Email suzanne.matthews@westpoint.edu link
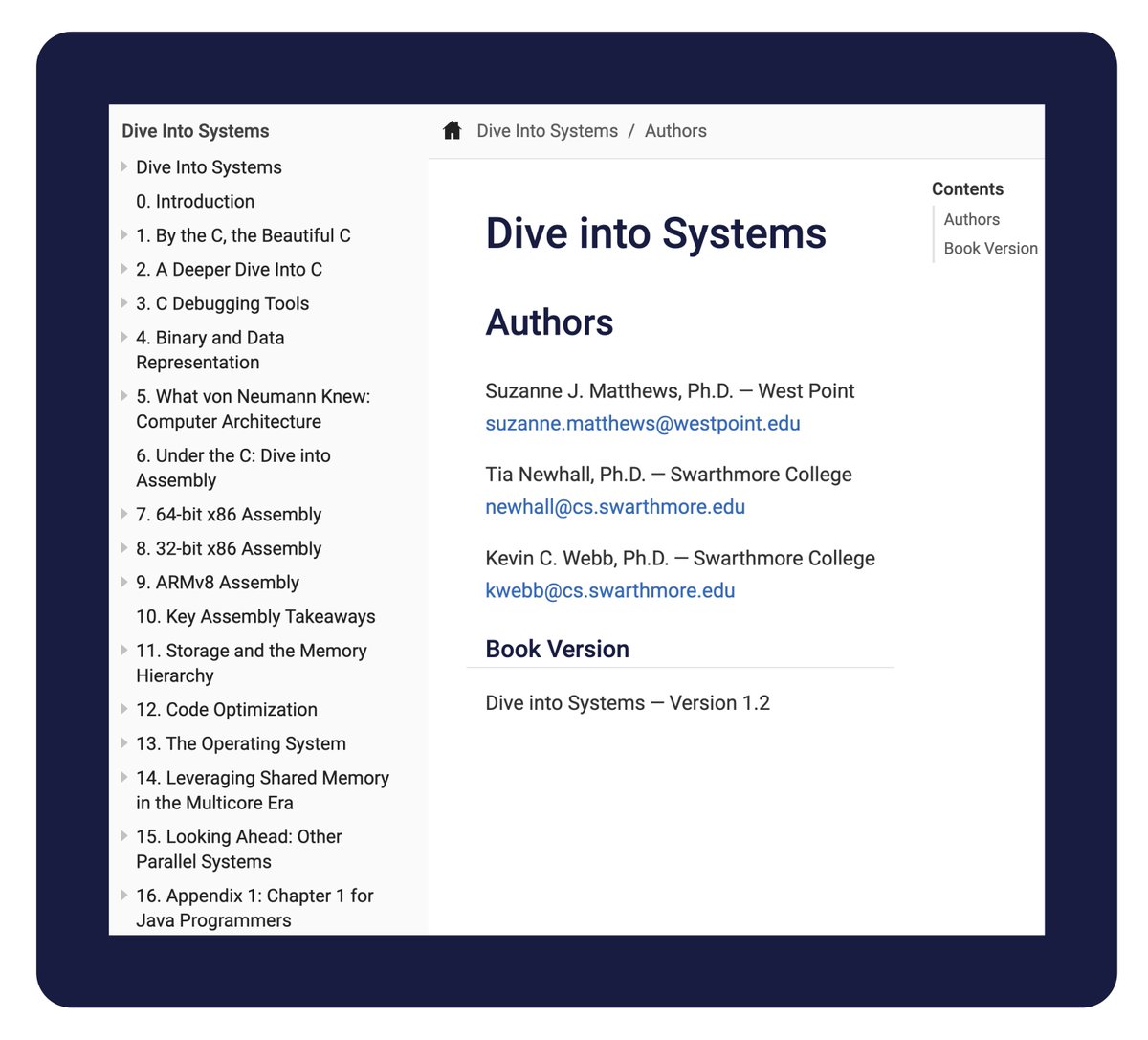This screenshot has height=1040, width=1148. coord(643,423)
